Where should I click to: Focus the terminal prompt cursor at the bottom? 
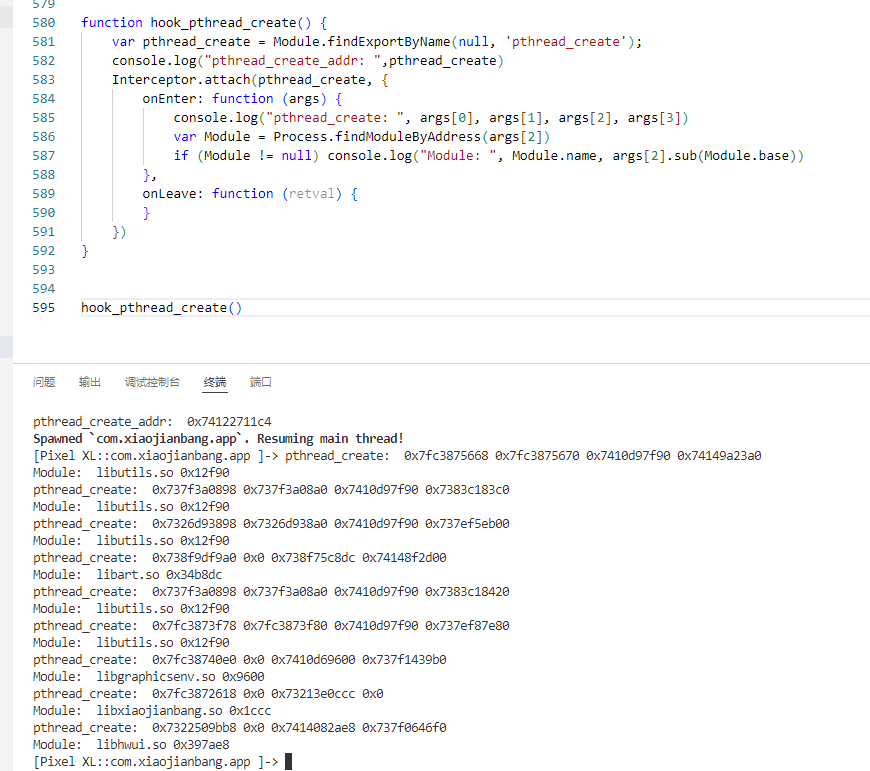[288, 762]
